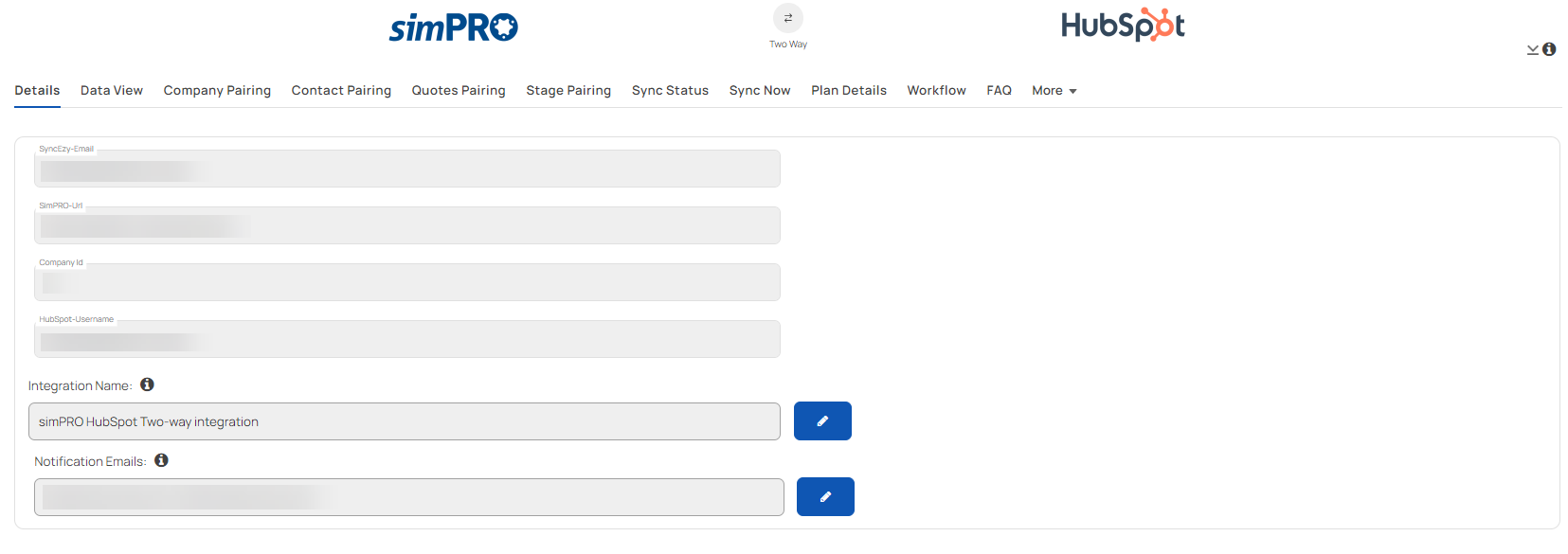
Task: Click the Integration Name input field
Action: (405, 421)
